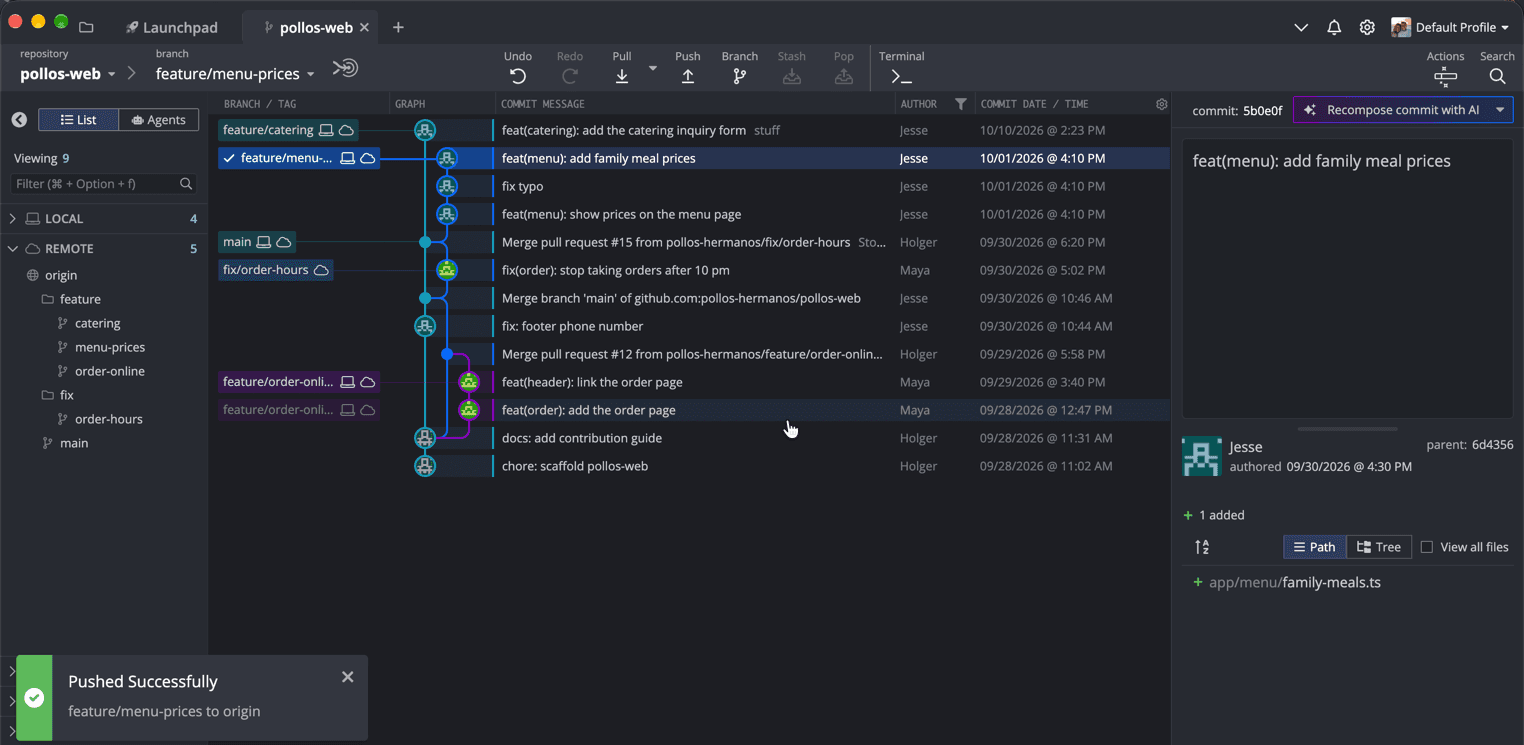Open the tab list chevron in title bar

pos(1301,27)
